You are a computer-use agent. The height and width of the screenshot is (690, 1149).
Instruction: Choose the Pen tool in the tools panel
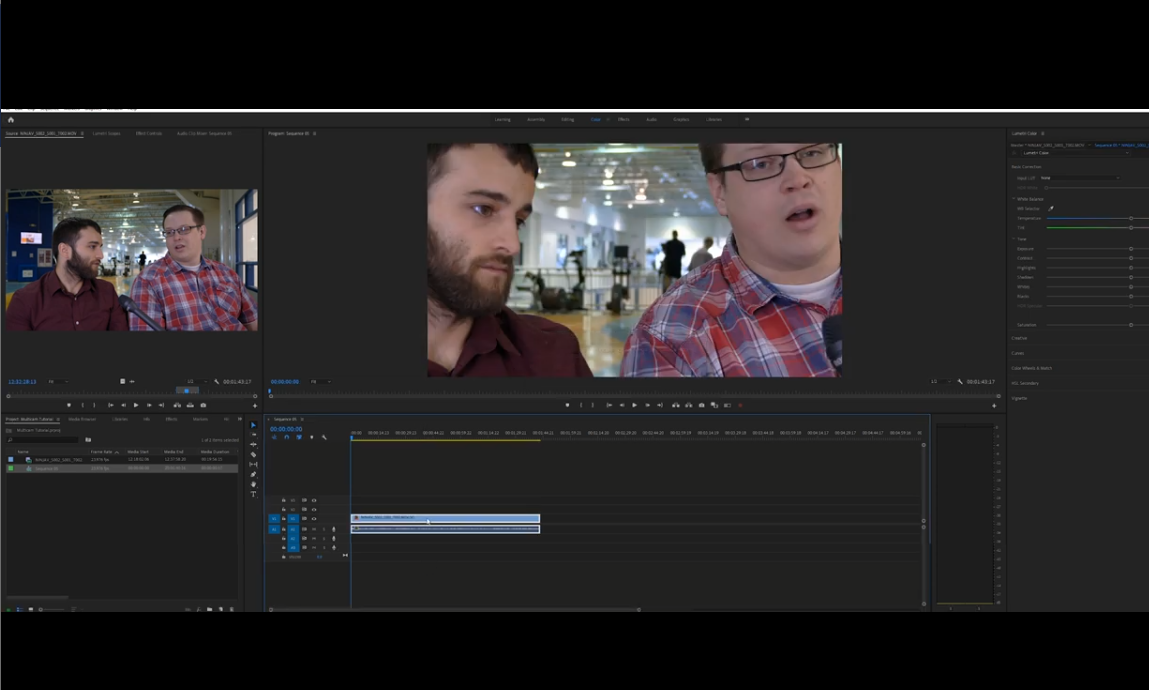(x=253, y=474)
